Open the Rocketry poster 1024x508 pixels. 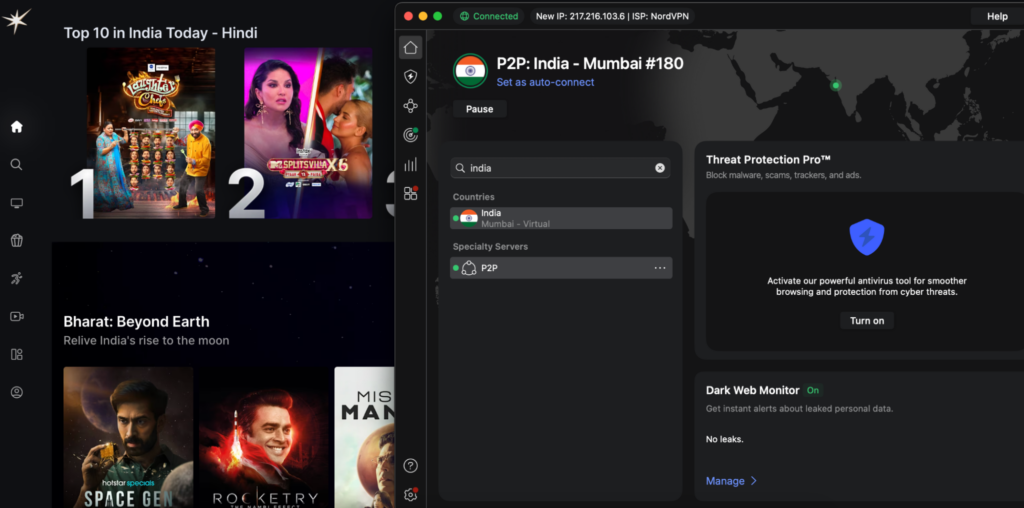[264, 437]
